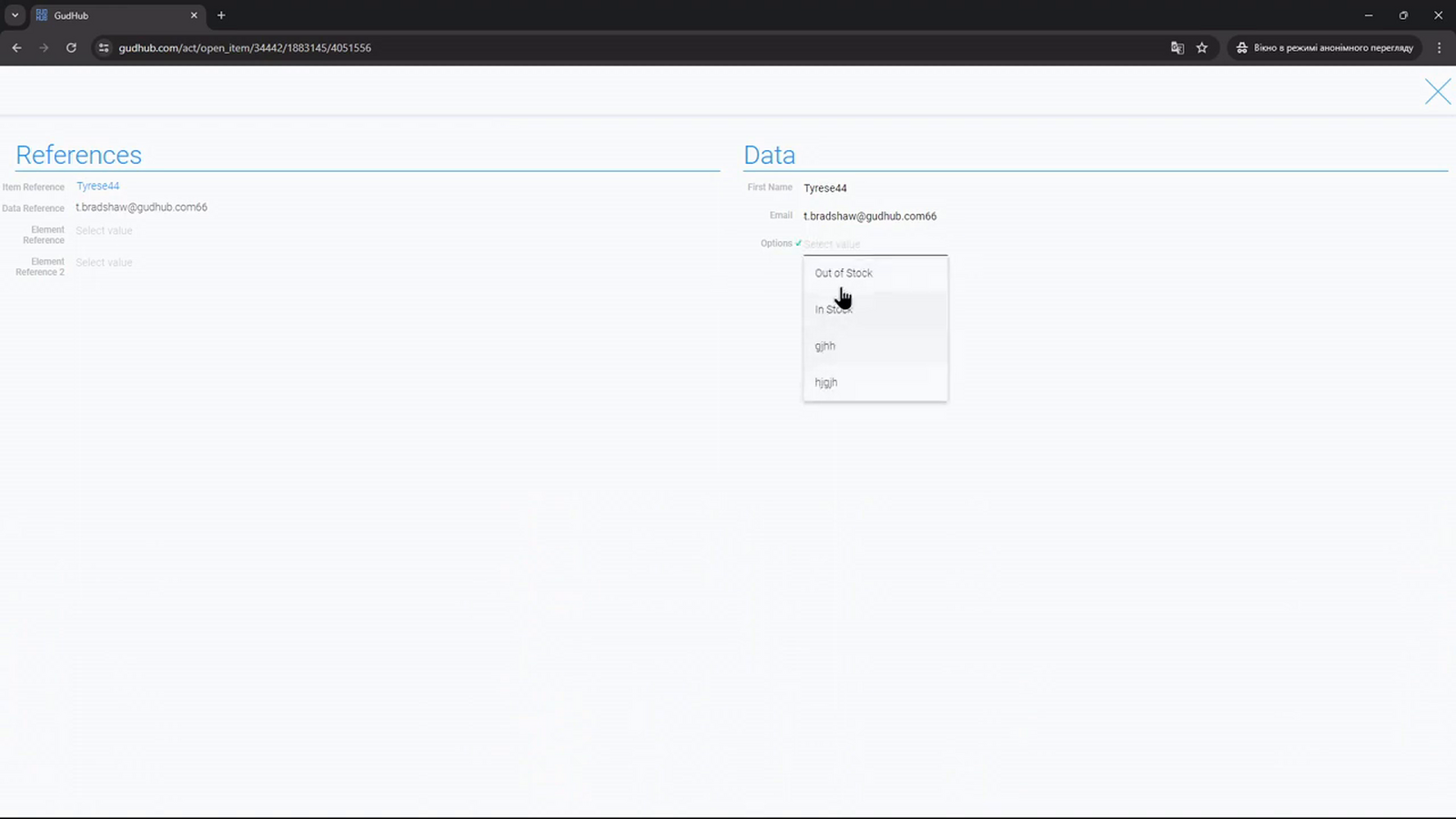Image resolution: width=1456 pixels, height=819 pixels.
Task: Click the Item Reference label
Action: (33, 187)
